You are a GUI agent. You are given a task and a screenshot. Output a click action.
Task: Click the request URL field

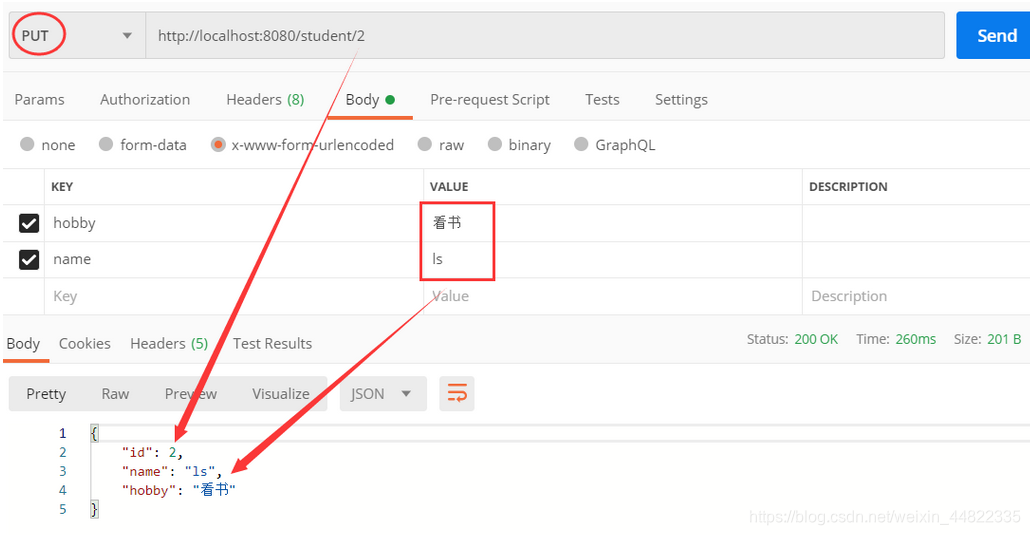(545, 35)
